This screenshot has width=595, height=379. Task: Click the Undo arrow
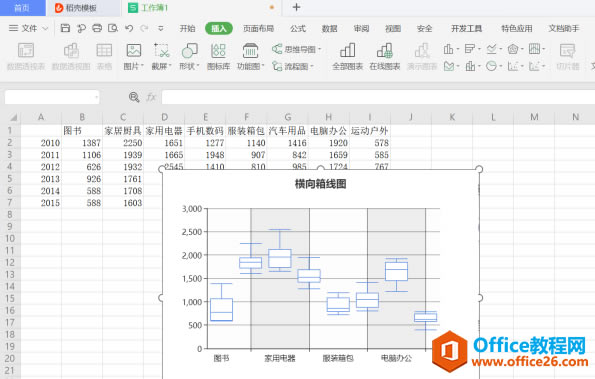tap(129, 28)
